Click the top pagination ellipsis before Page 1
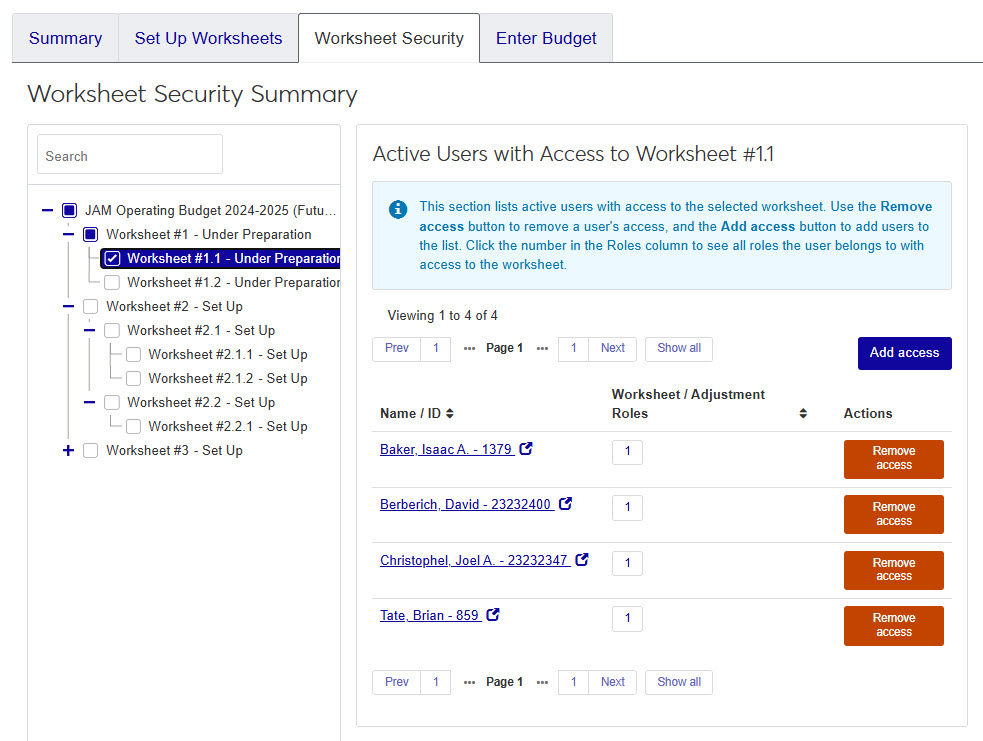The width and height of the screenshot is (983, 741). tap(469, 348)
